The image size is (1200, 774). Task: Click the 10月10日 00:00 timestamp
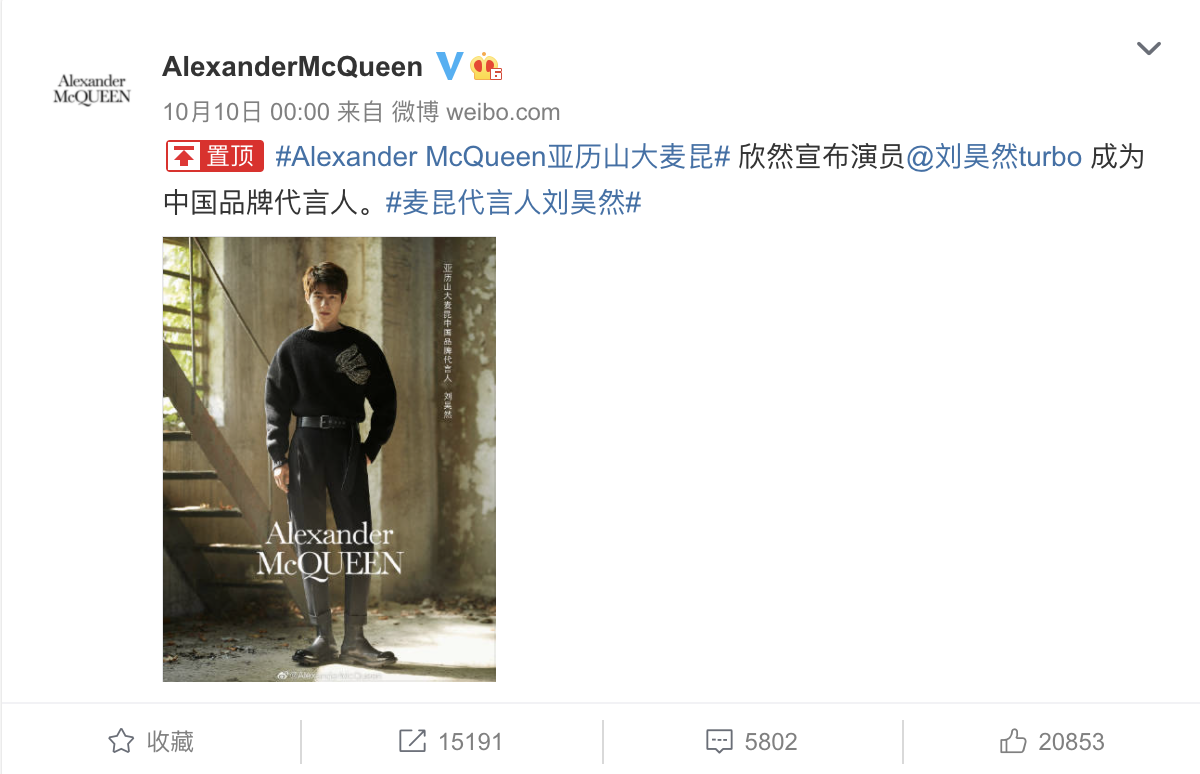click(x=246, y=111)
